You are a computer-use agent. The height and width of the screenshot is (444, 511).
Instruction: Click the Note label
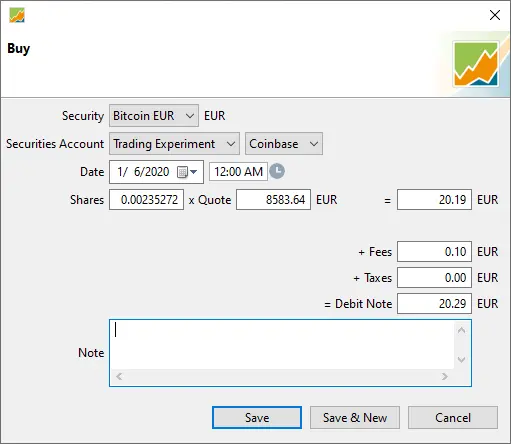[x=91, y=353]
